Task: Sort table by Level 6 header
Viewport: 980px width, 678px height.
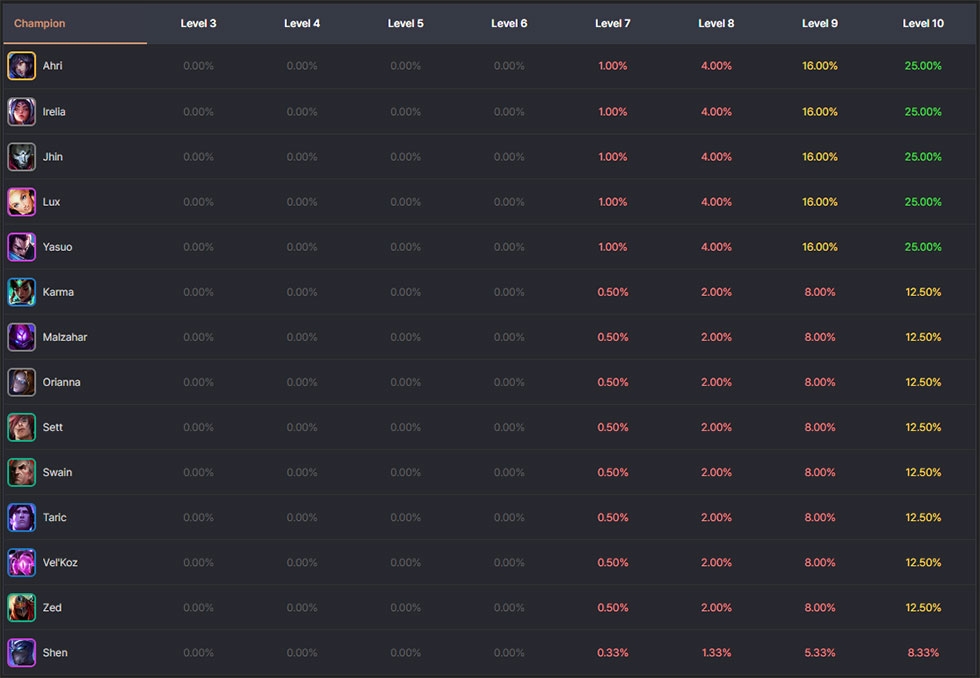Action: (x=509, y=23)
